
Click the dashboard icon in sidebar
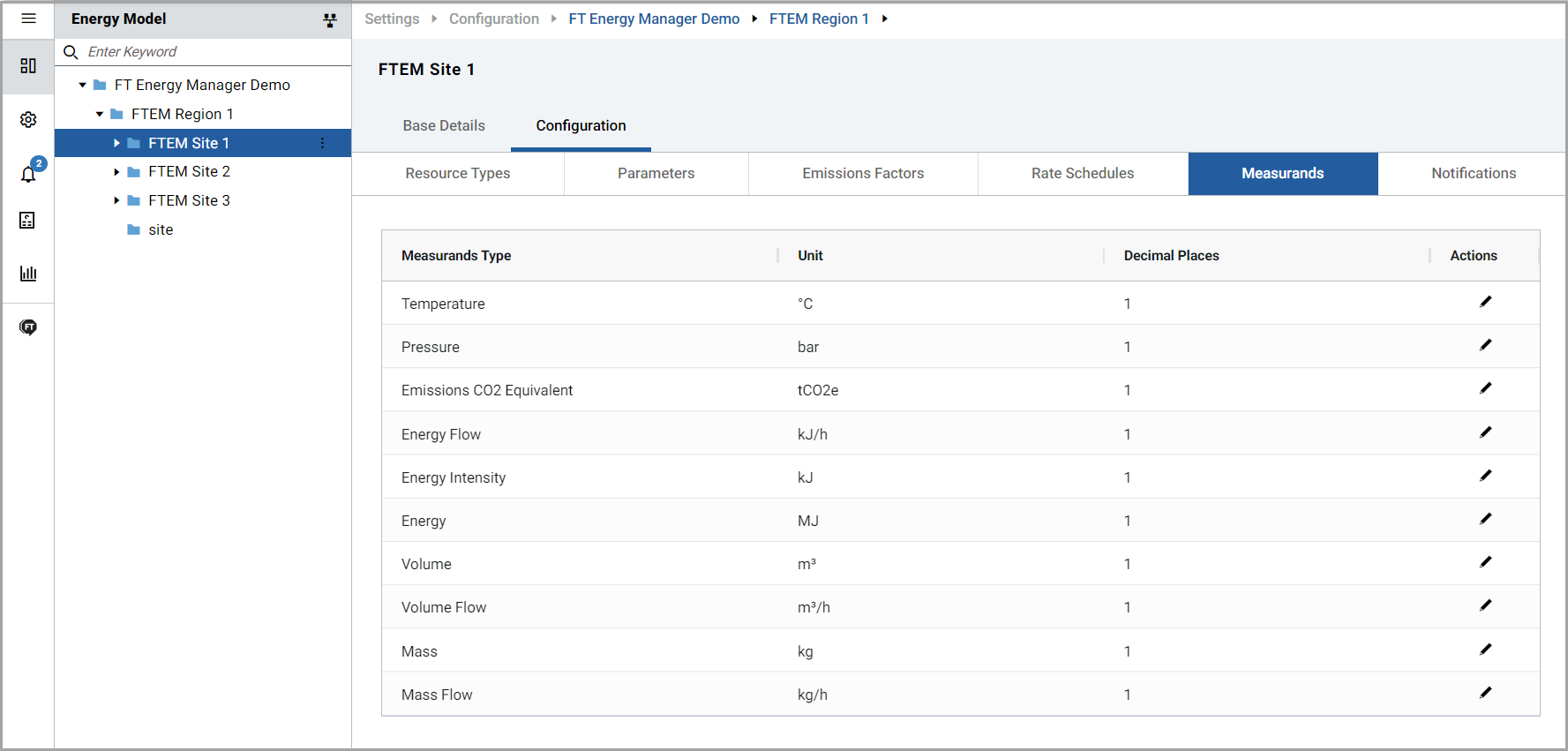28,66
